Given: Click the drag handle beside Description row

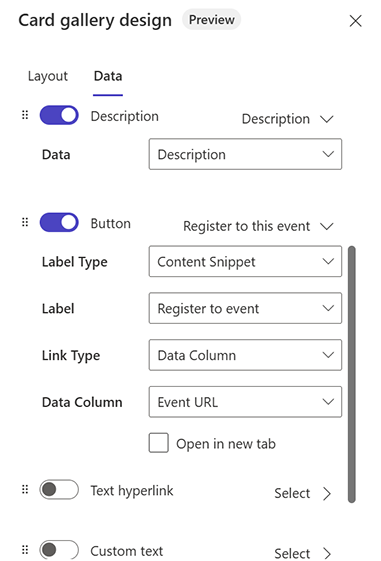Looking at the screenshot, I should coord(25,115).
